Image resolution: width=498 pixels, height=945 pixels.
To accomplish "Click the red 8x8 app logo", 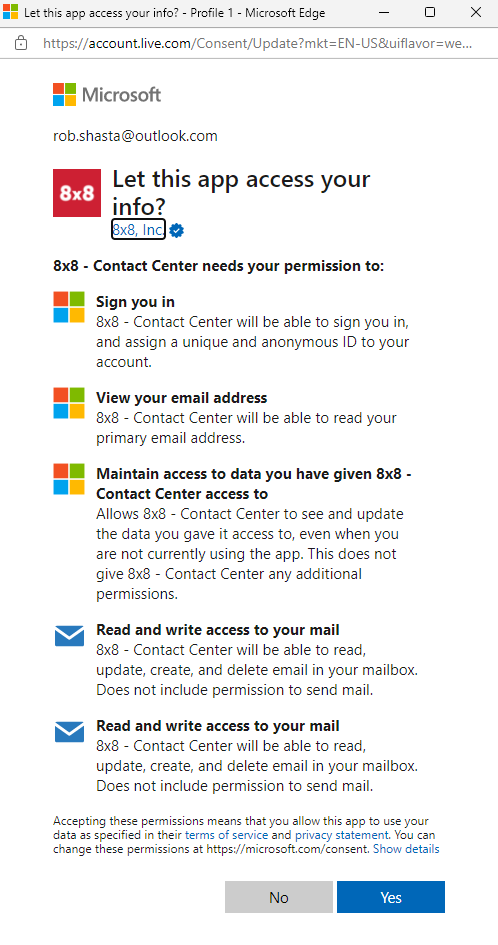I will pyautogui.click(x=77, y=193).
